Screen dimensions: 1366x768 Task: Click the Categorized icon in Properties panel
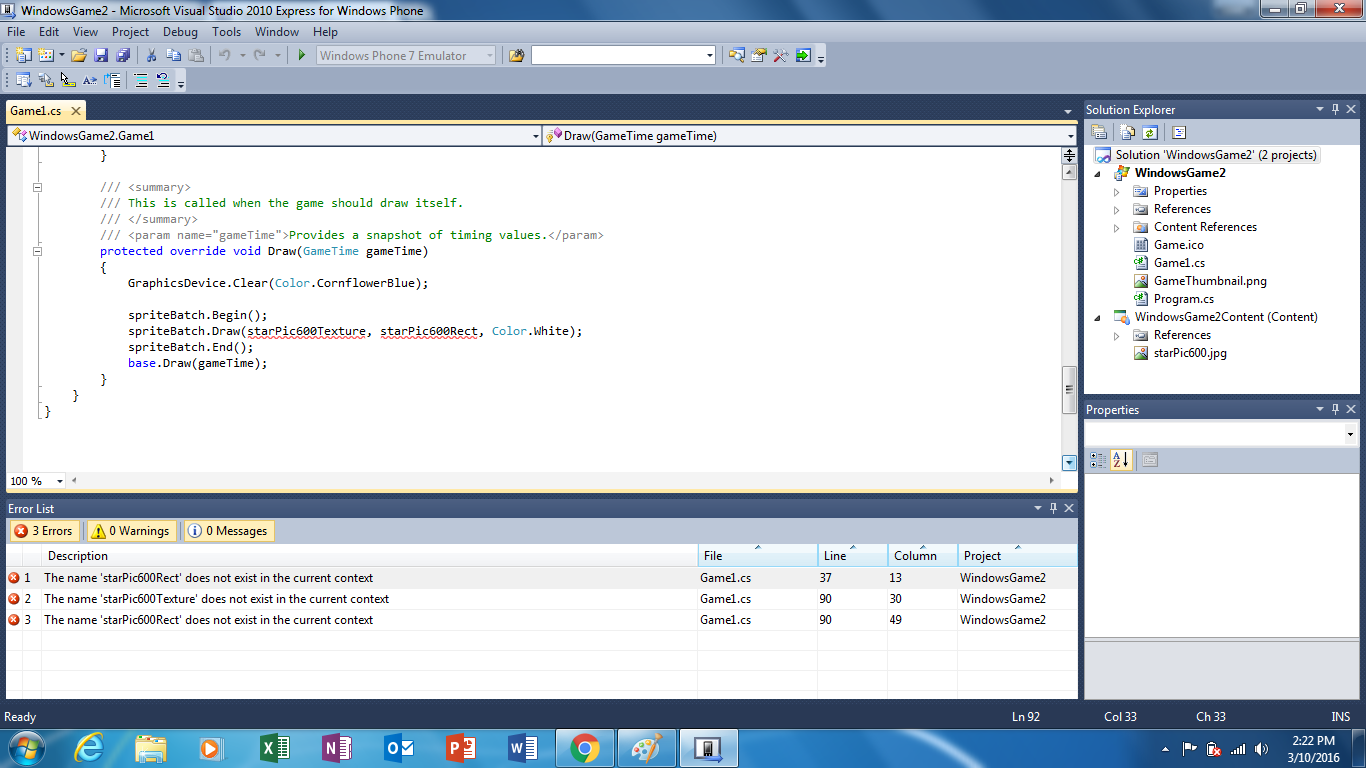[1098, 460]
